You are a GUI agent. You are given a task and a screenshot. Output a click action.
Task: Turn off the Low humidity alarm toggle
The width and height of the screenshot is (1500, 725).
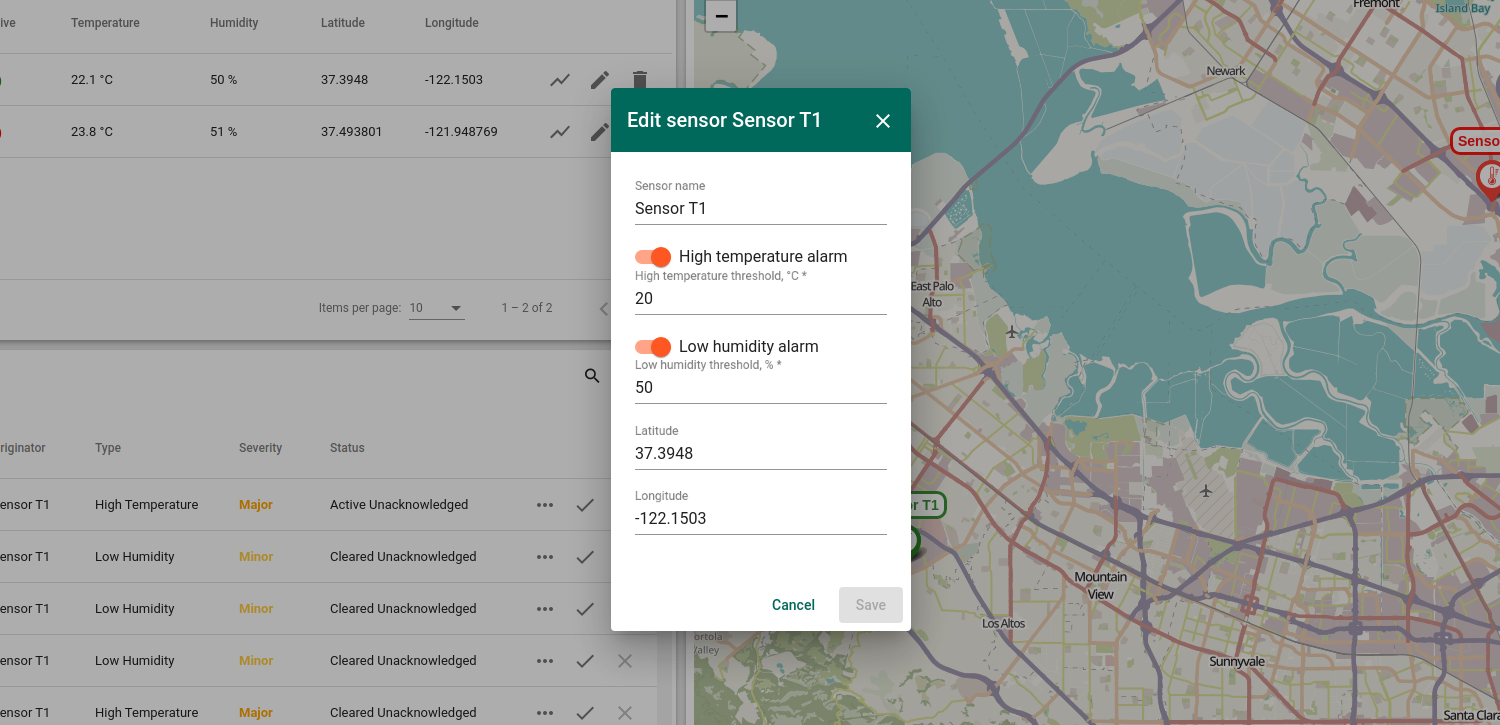(x=653, y=346)
